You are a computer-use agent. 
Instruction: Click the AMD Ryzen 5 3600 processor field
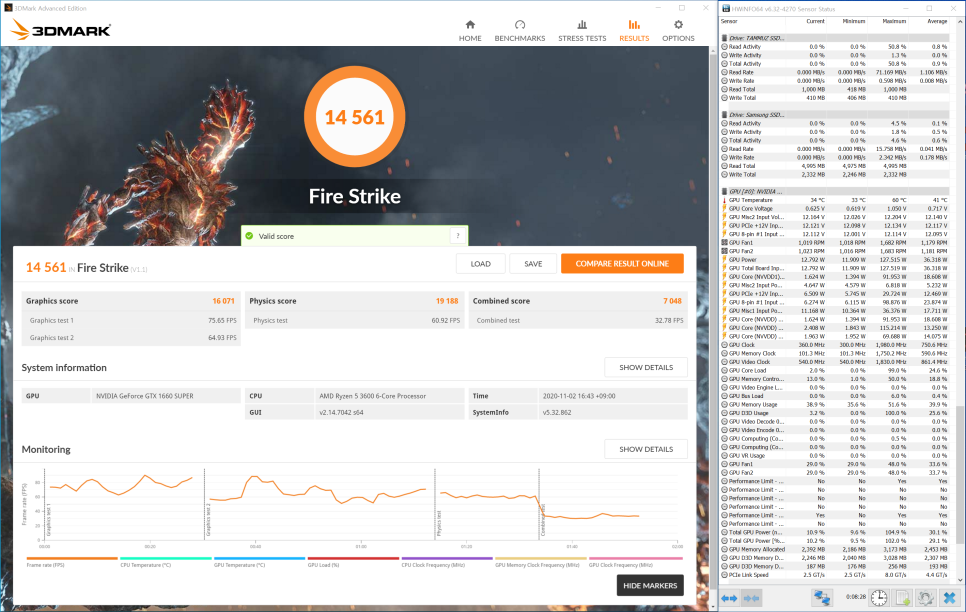click(389, 396)
